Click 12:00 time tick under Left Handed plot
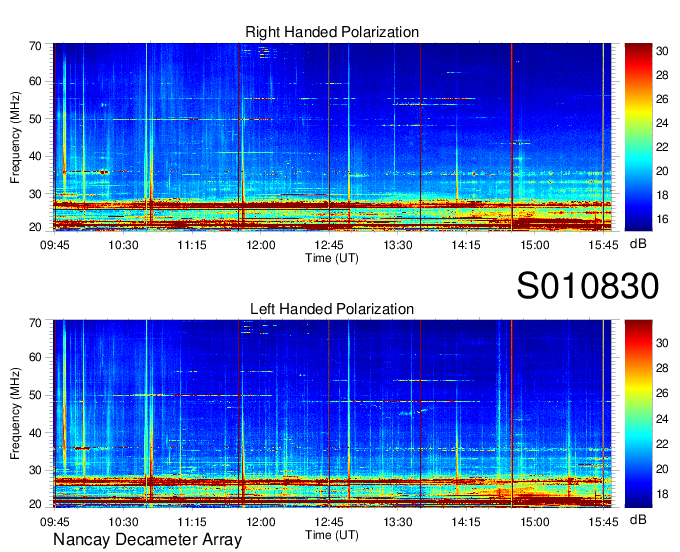This screenshot has height=552, width=680. click(261, 522)
